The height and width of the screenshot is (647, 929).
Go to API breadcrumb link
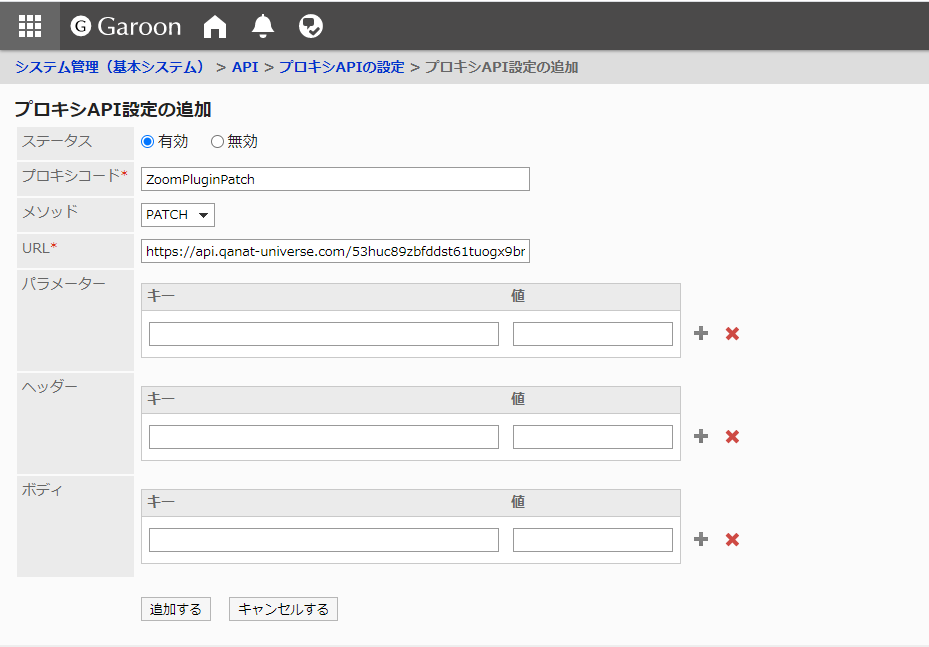245,67
